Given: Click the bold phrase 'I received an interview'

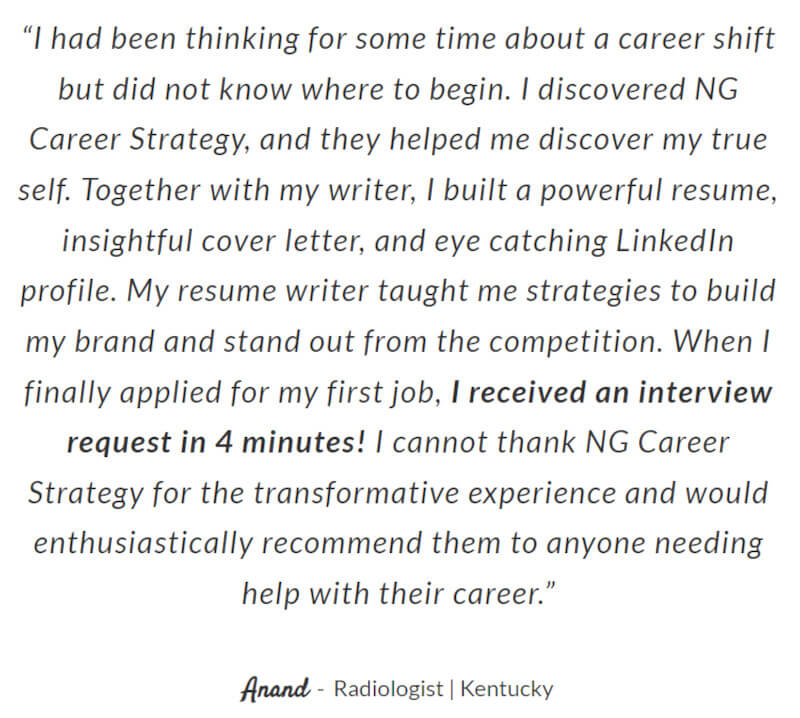Looking at the screenshot, I should click(x=612, y=392).
